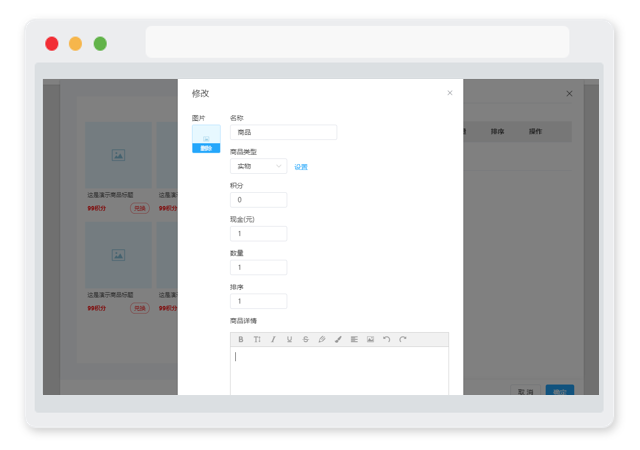Click the 兑换 button on first product card
This screenshot has width=640, height=450.
[140, 208]
